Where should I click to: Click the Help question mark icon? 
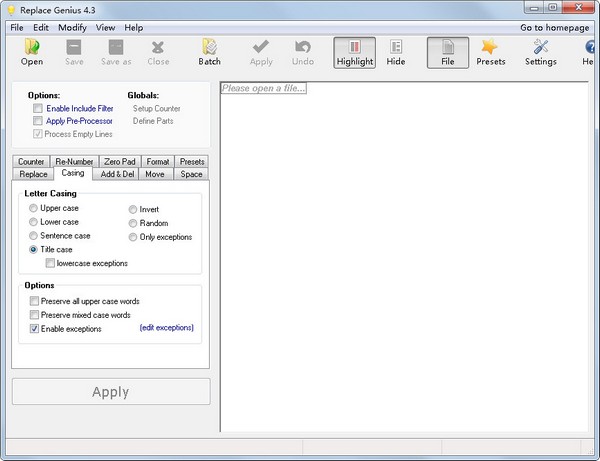(589, 52)
